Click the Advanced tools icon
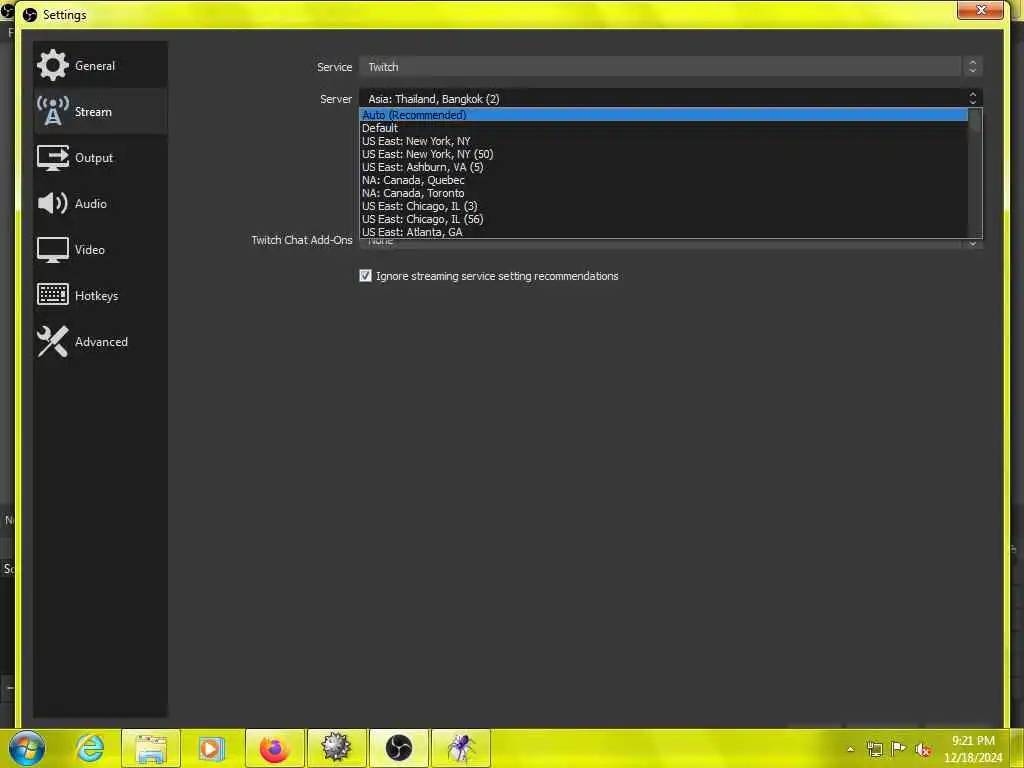This screenshot has height=768, width=1024. click(53, 342)
